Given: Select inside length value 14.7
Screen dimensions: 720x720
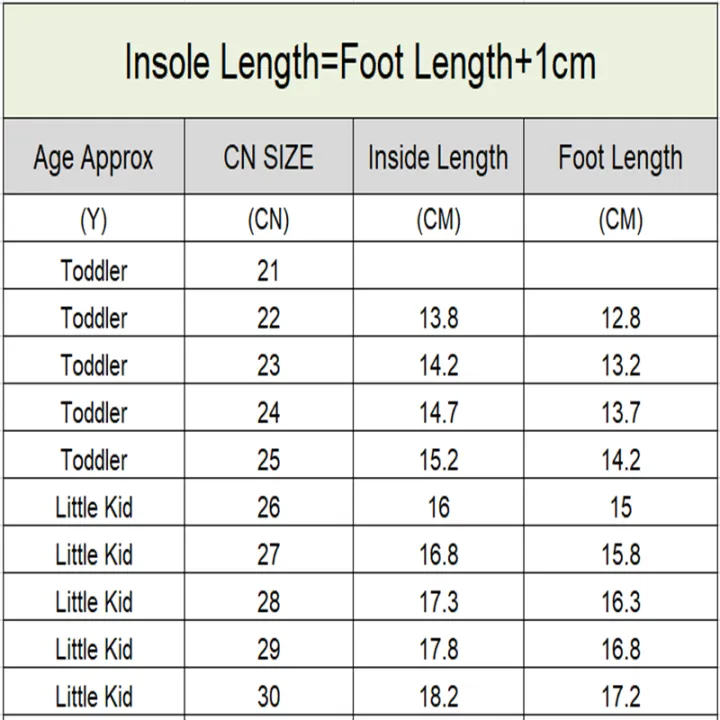Looking at the screenshot, I should [438, 412].
